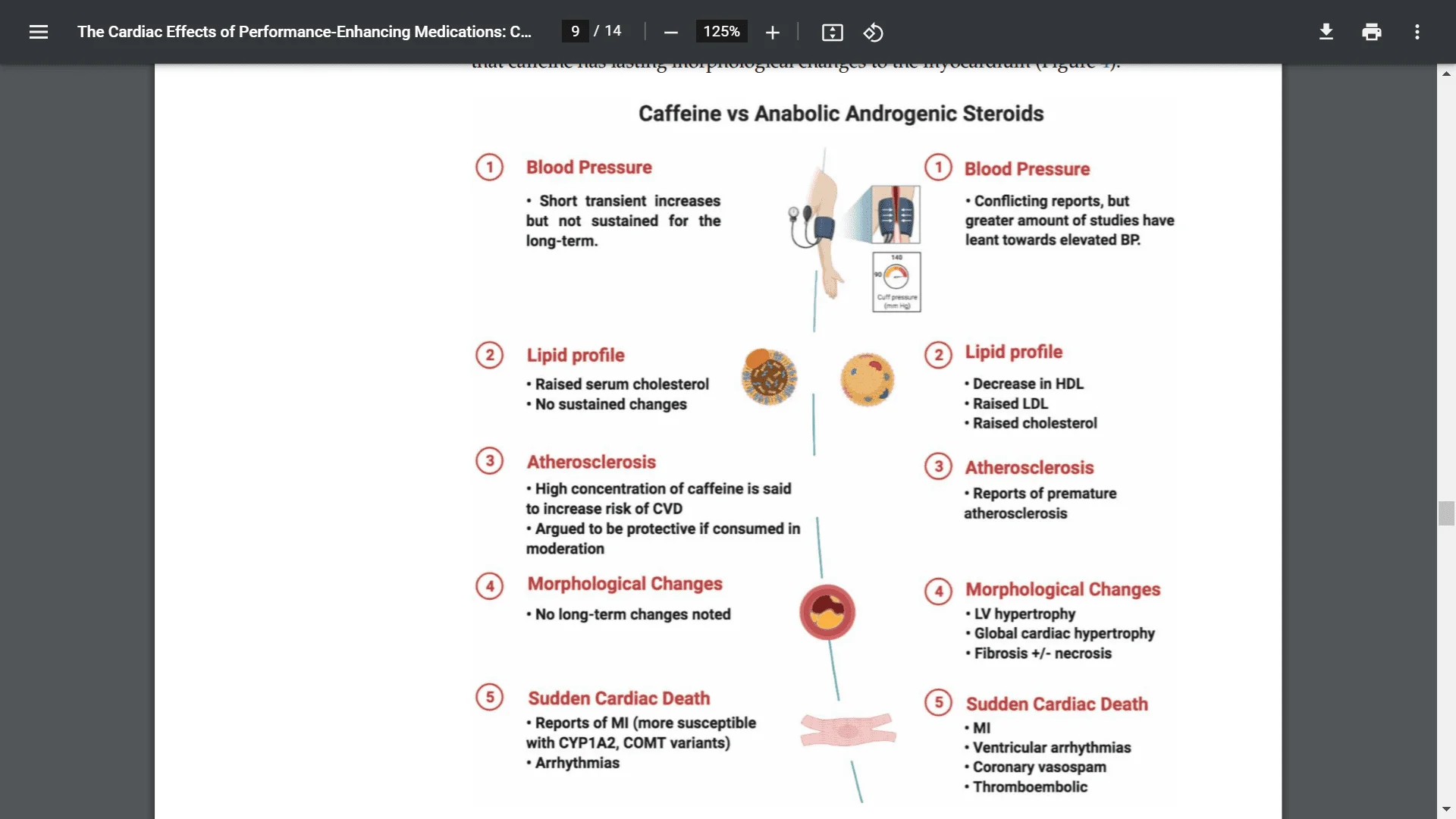Click left column 'Lipid profile' heading

coord(576,356)
